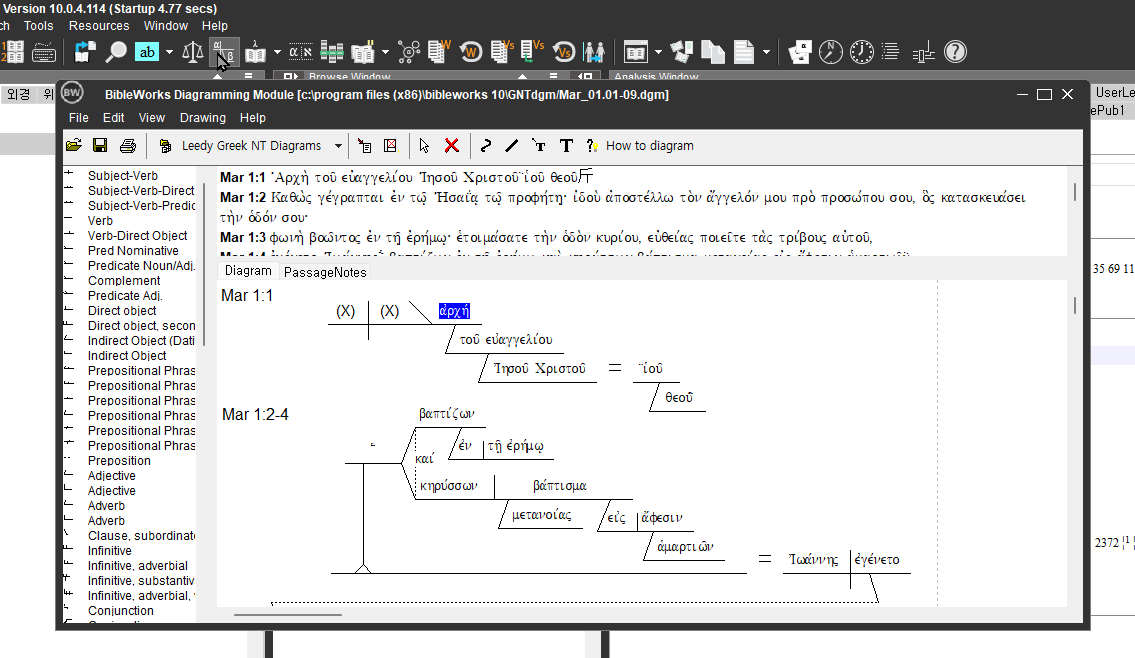Open the Tools menu in BibleWorks main window
The image size is (1135, 658).
click(38, 25)
